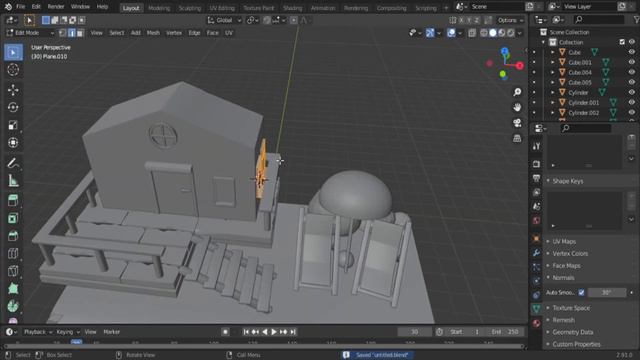Open the Material properties tab

pyautogui.click(x=536, y=323)
